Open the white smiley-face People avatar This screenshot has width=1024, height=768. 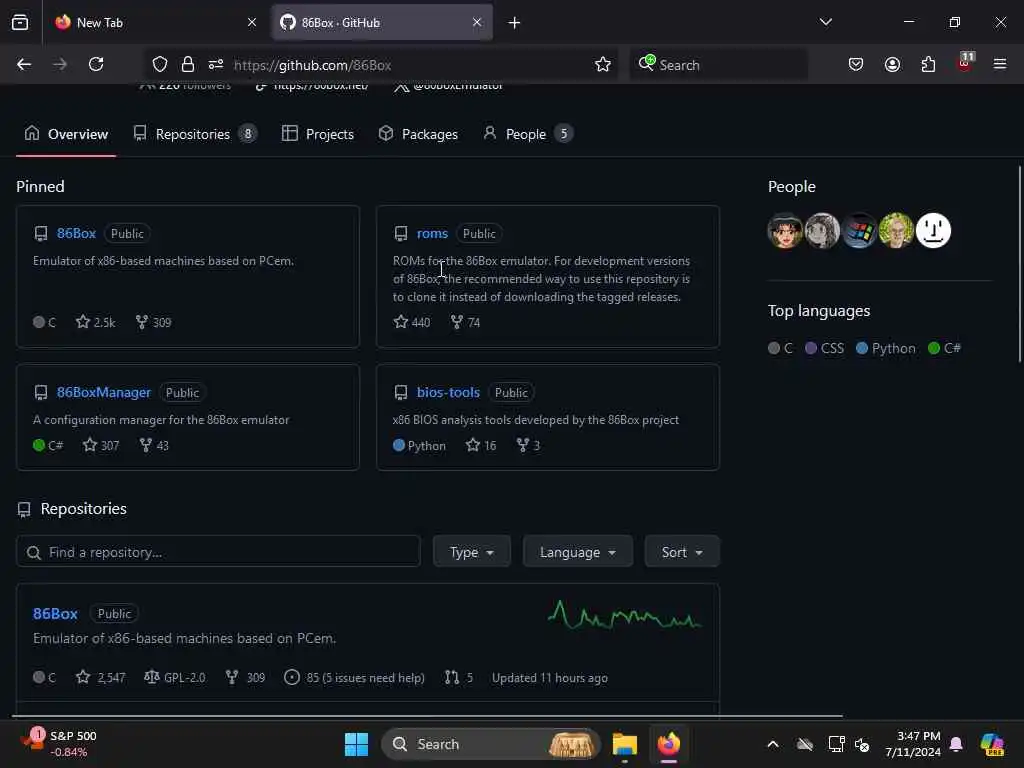(933, 231)
